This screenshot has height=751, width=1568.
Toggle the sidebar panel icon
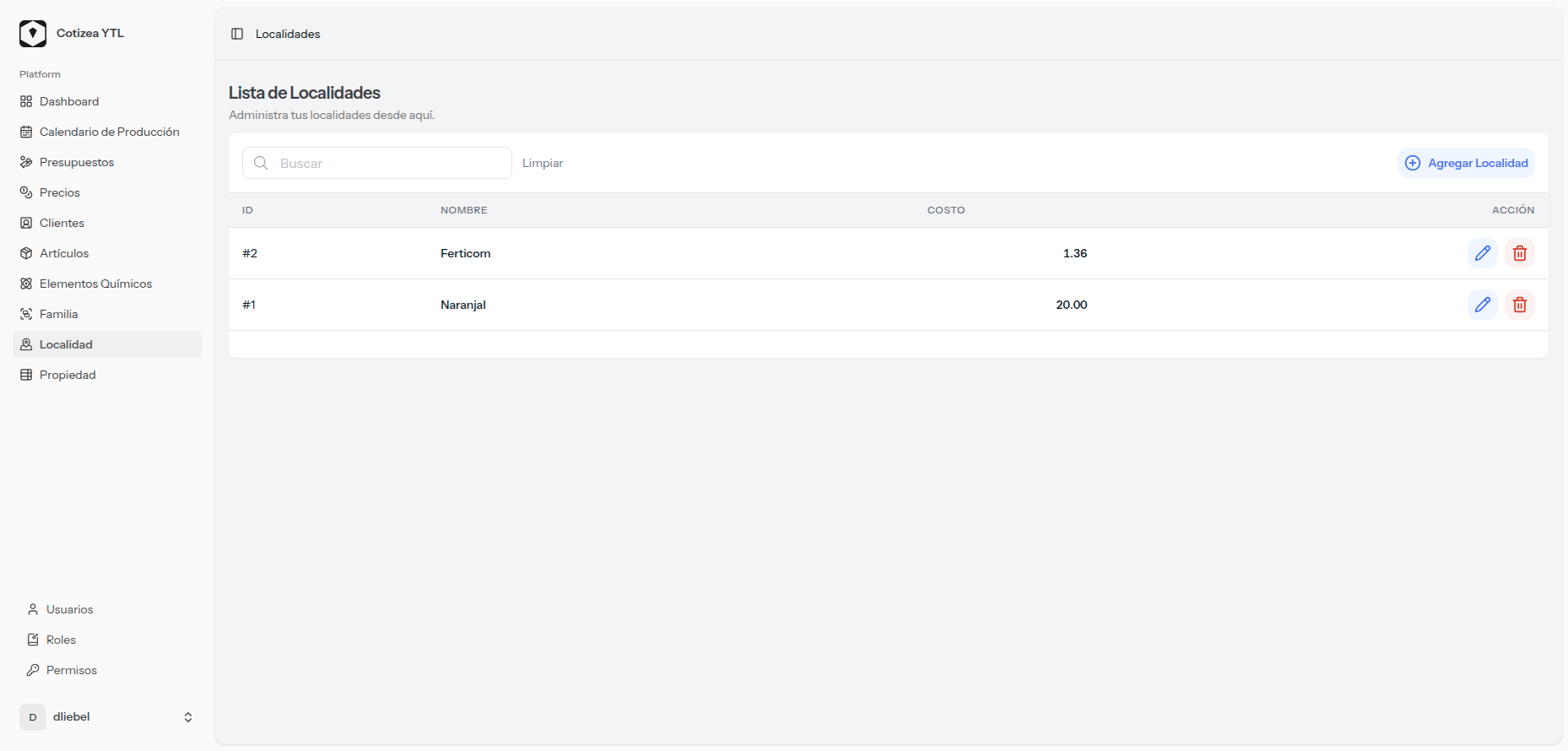(x=237, y=34)
